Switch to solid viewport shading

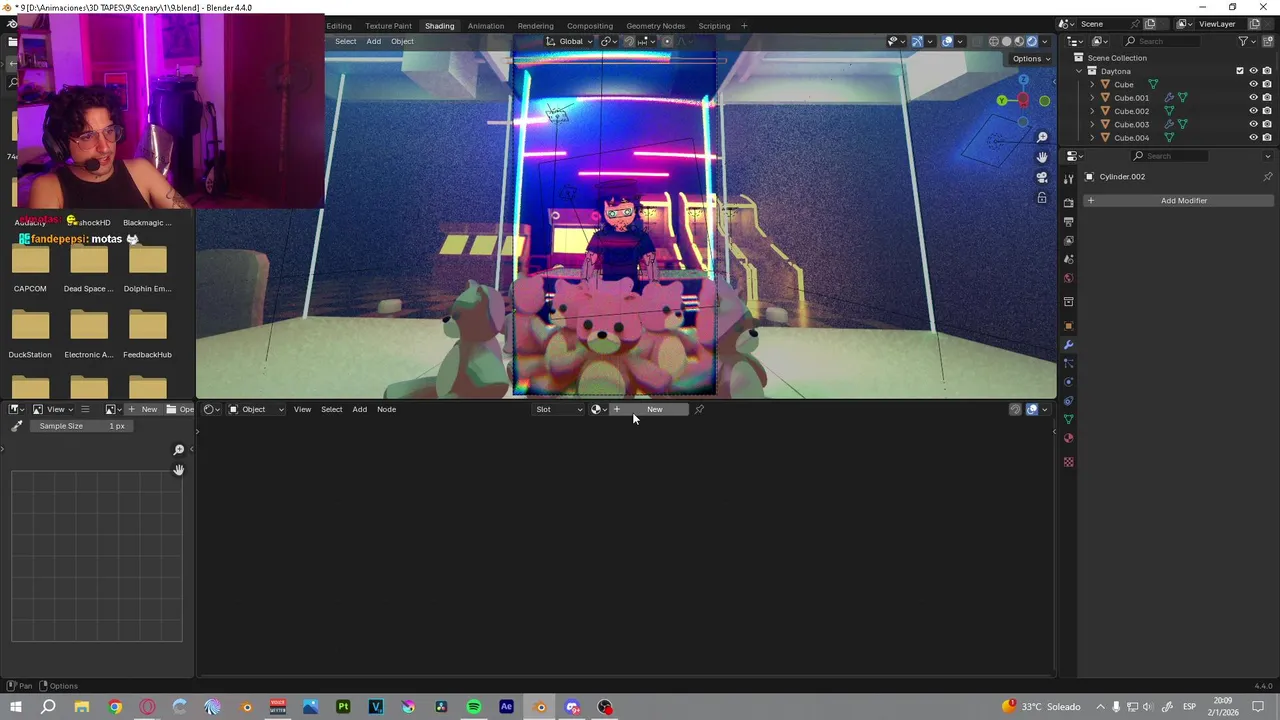[x=1007, y=41]
